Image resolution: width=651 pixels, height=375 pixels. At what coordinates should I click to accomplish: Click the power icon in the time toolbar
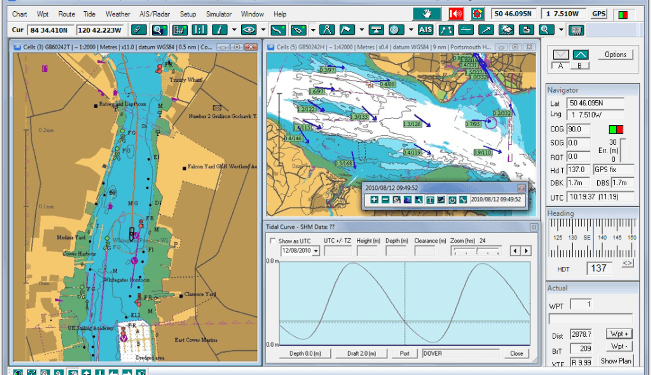452,200
